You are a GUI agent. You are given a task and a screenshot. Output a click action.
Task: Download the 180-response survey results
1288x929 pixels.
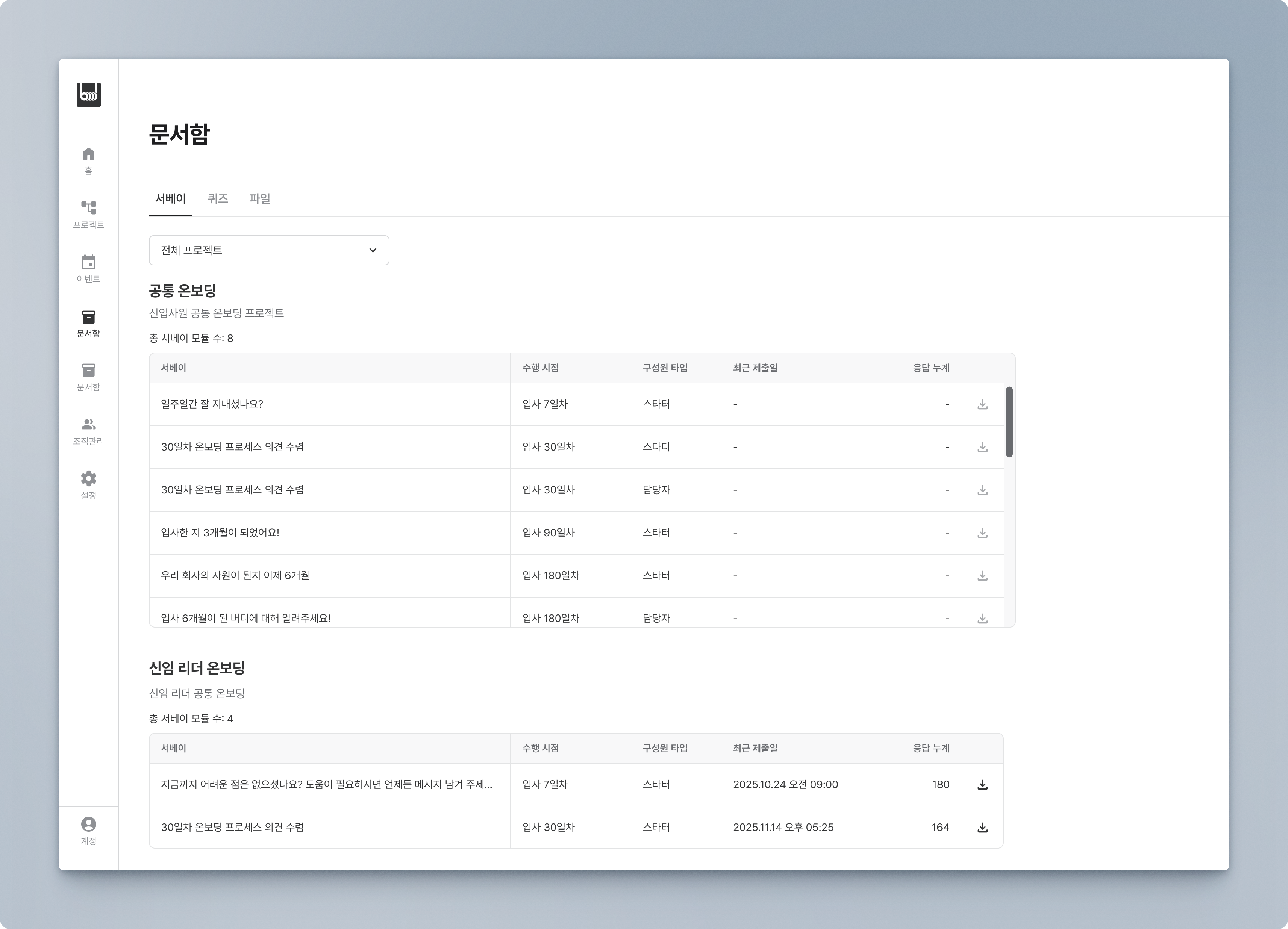point(982,785)
